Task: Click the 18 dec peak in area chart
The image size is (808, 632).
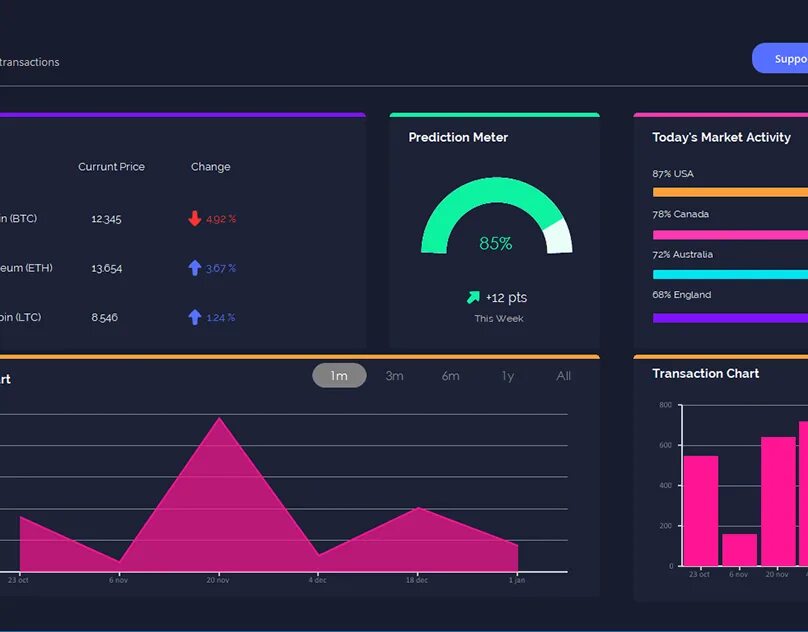Action: 418,508
